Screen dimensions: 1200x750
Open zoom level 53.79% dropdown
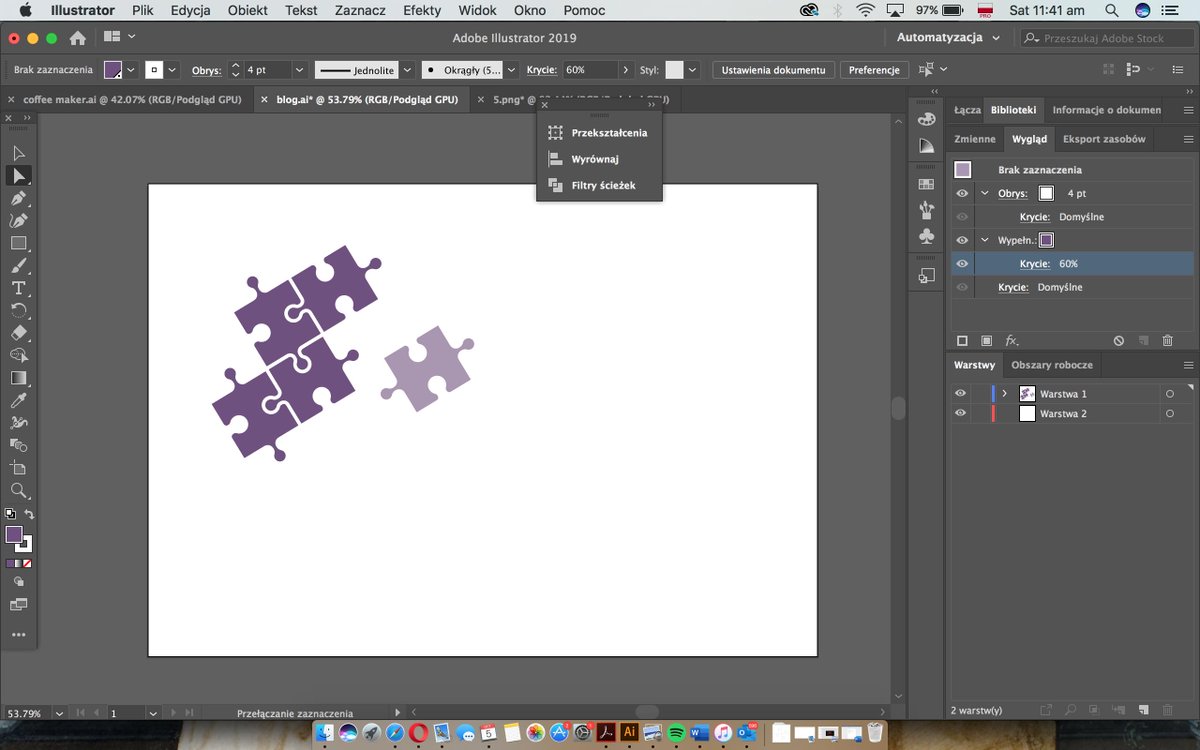click(x=60, y=714)
